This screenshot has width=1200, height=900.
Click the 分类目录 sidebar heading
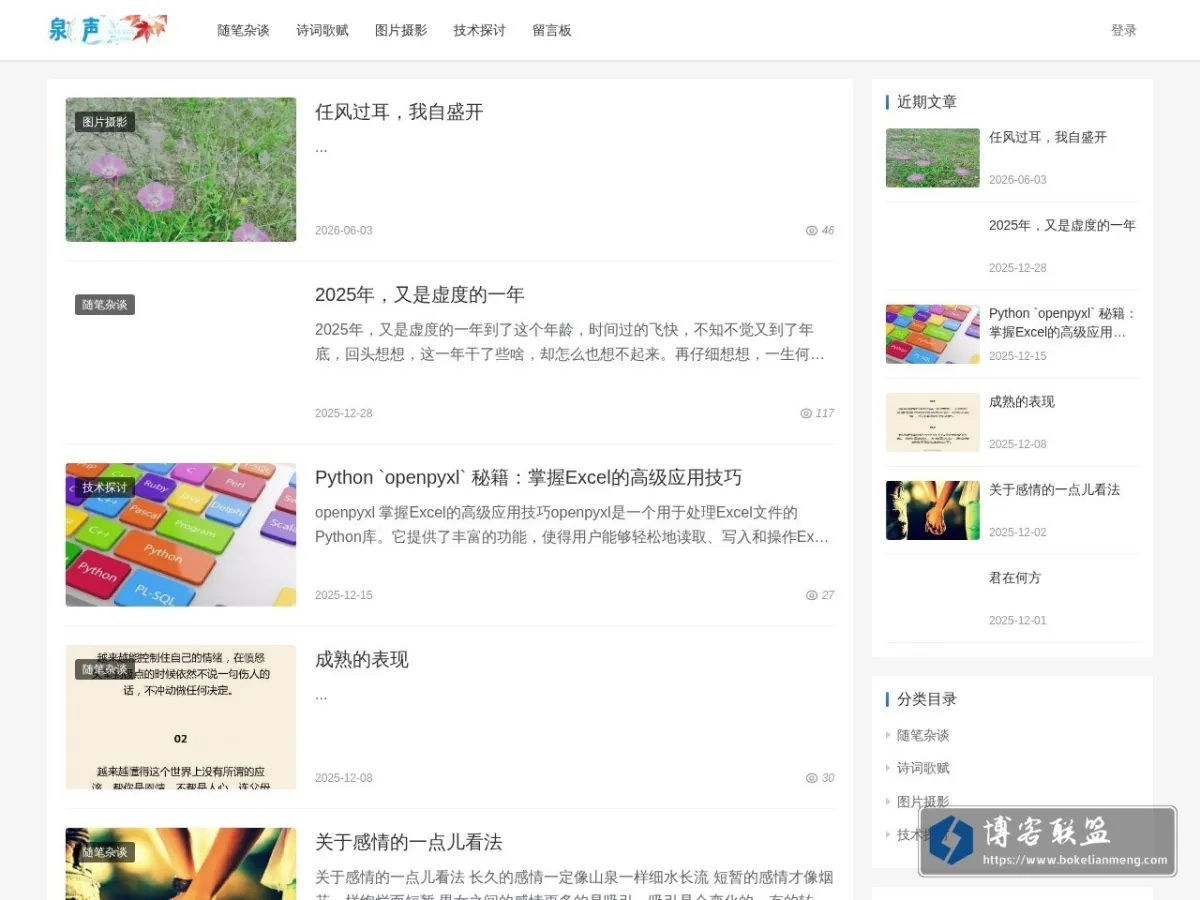[x=927, y=699]
